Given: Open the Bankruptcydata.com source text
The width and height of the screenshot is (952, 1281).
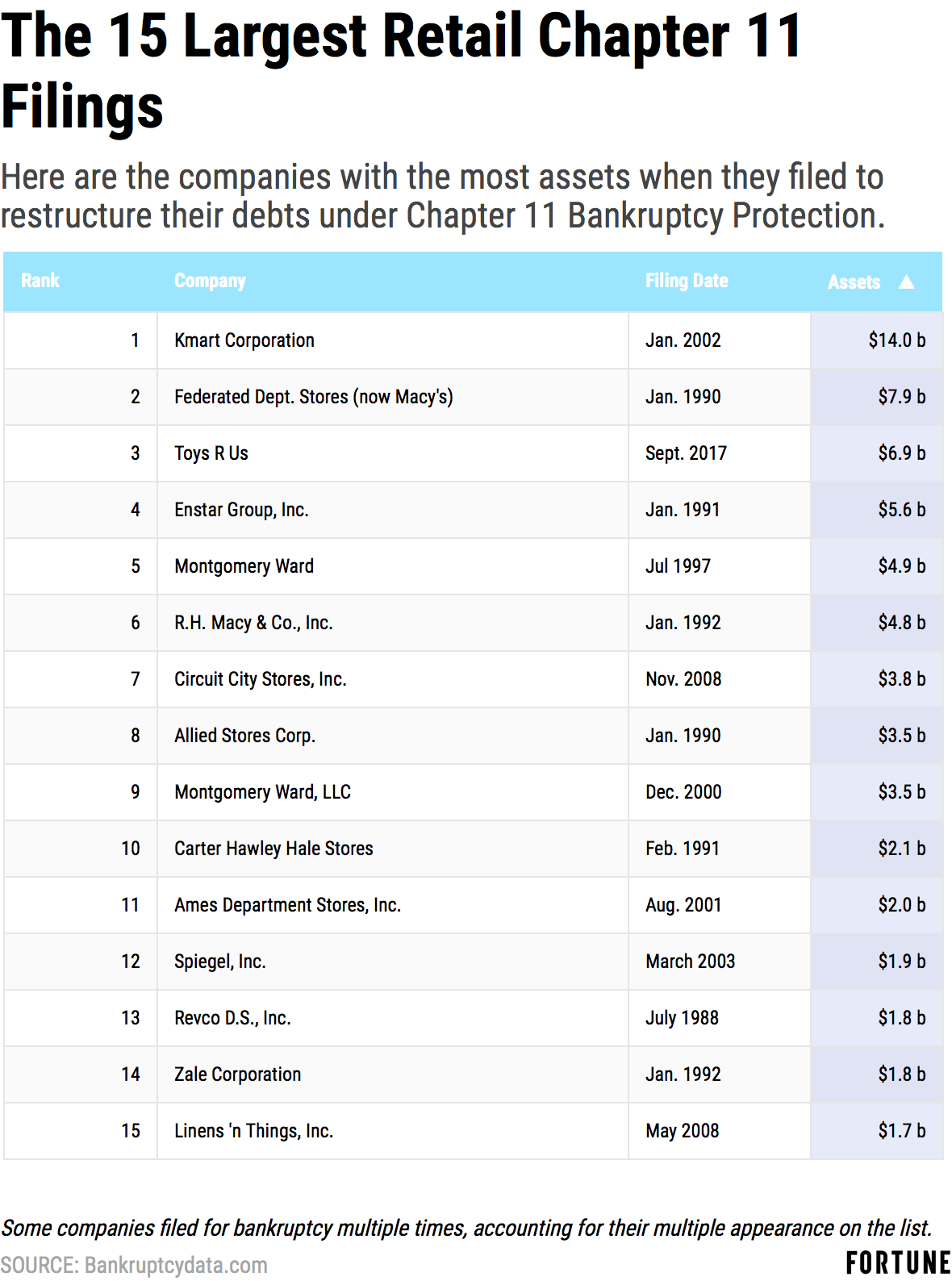Looking at the screenshot, I should [176, 1265].
